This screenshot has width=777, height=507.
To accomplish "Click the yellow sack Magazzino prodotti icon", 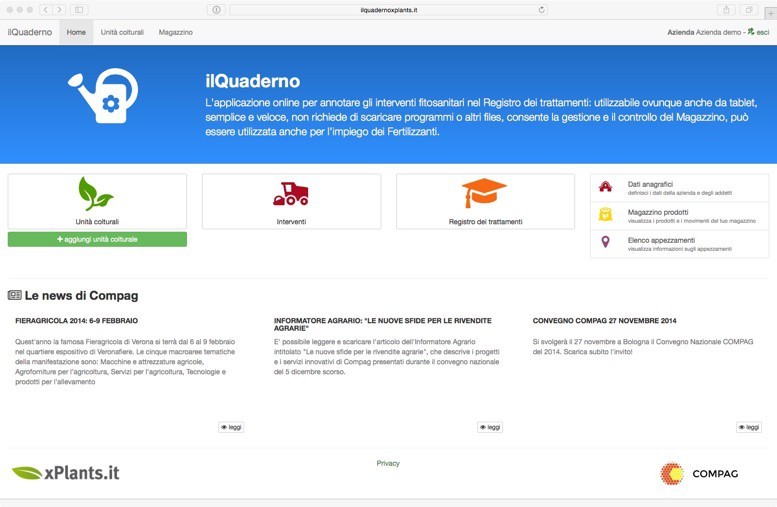I will coord(606,214).
